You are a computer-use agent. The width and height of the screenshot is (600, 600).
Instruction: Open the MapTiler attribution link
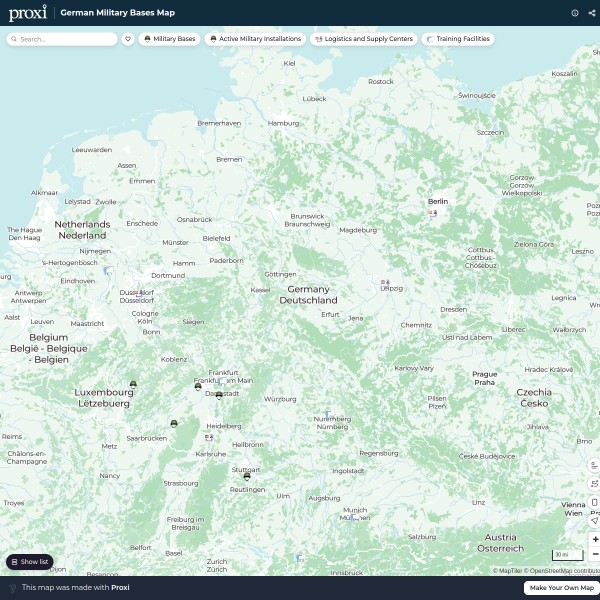point(507,571)
